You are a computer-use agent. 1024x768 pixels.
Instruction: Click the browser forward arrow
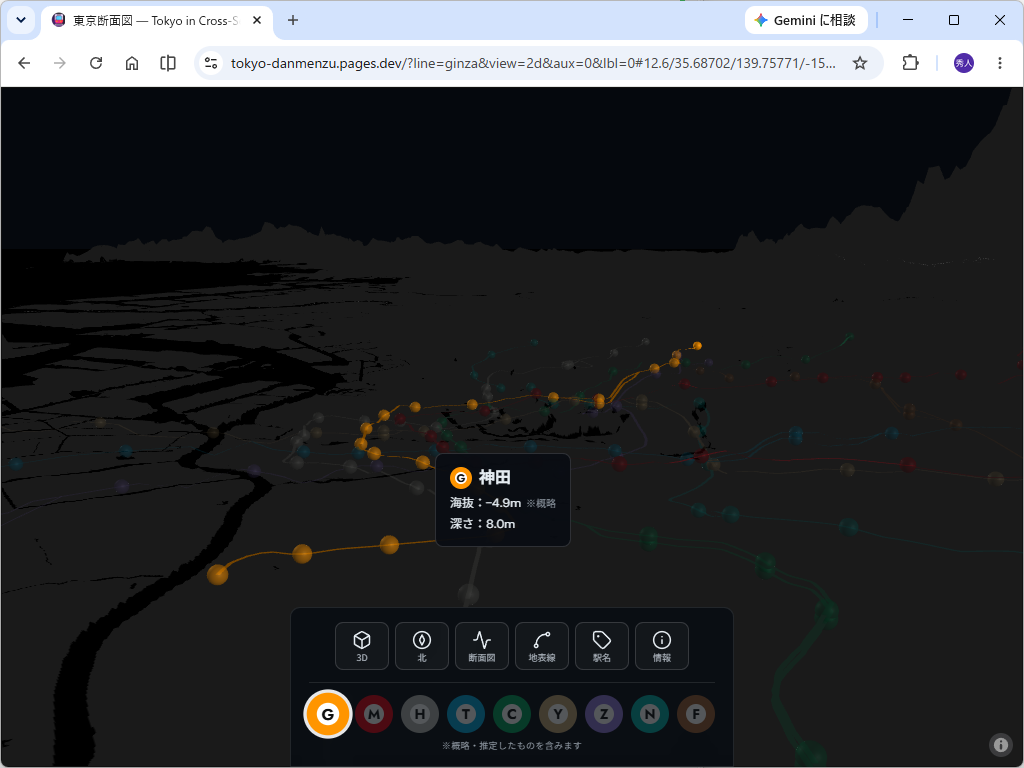(59, 63)
